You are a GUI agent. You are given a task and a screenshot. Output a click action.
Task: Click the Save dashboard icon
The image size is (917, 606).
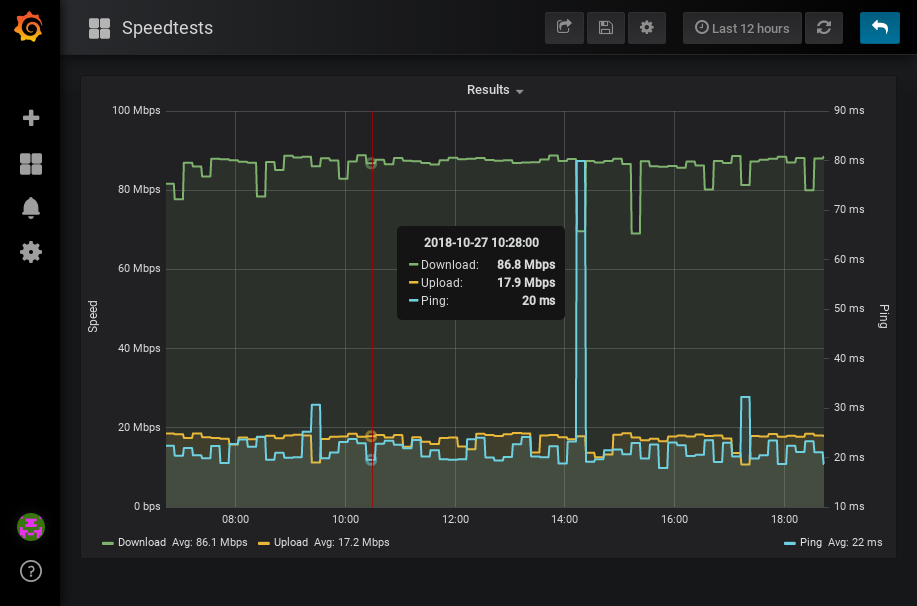tap(605, 28)
